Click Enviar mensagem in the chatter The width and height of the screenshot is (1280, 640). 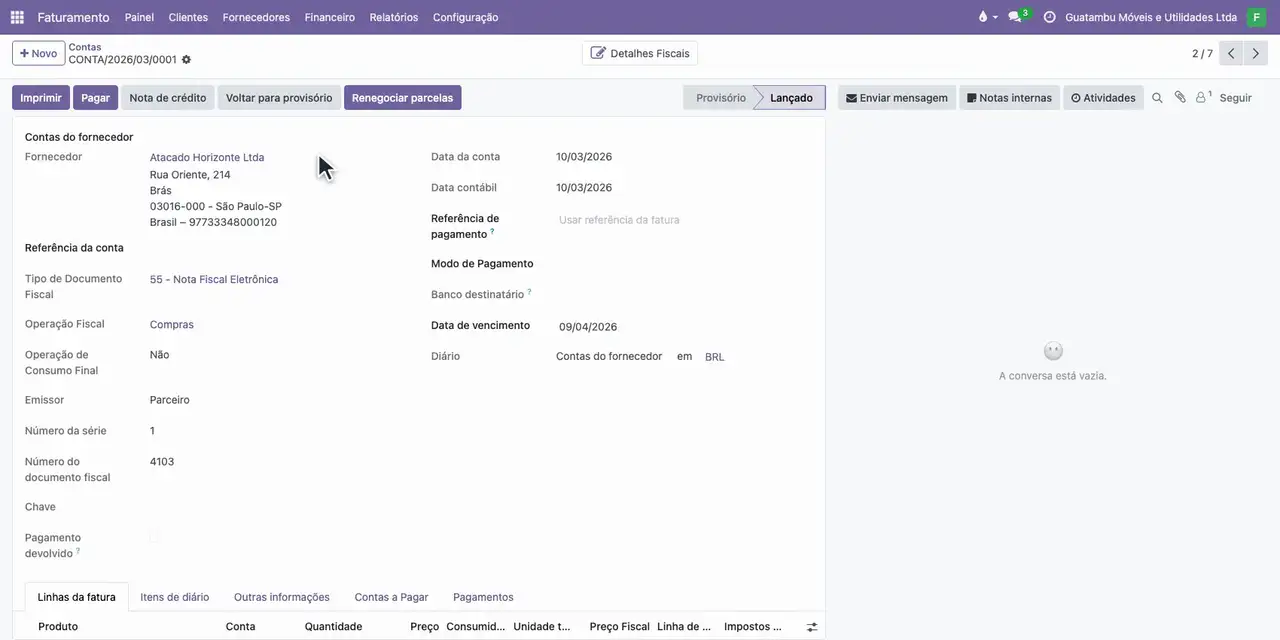(x=897, y=98)
